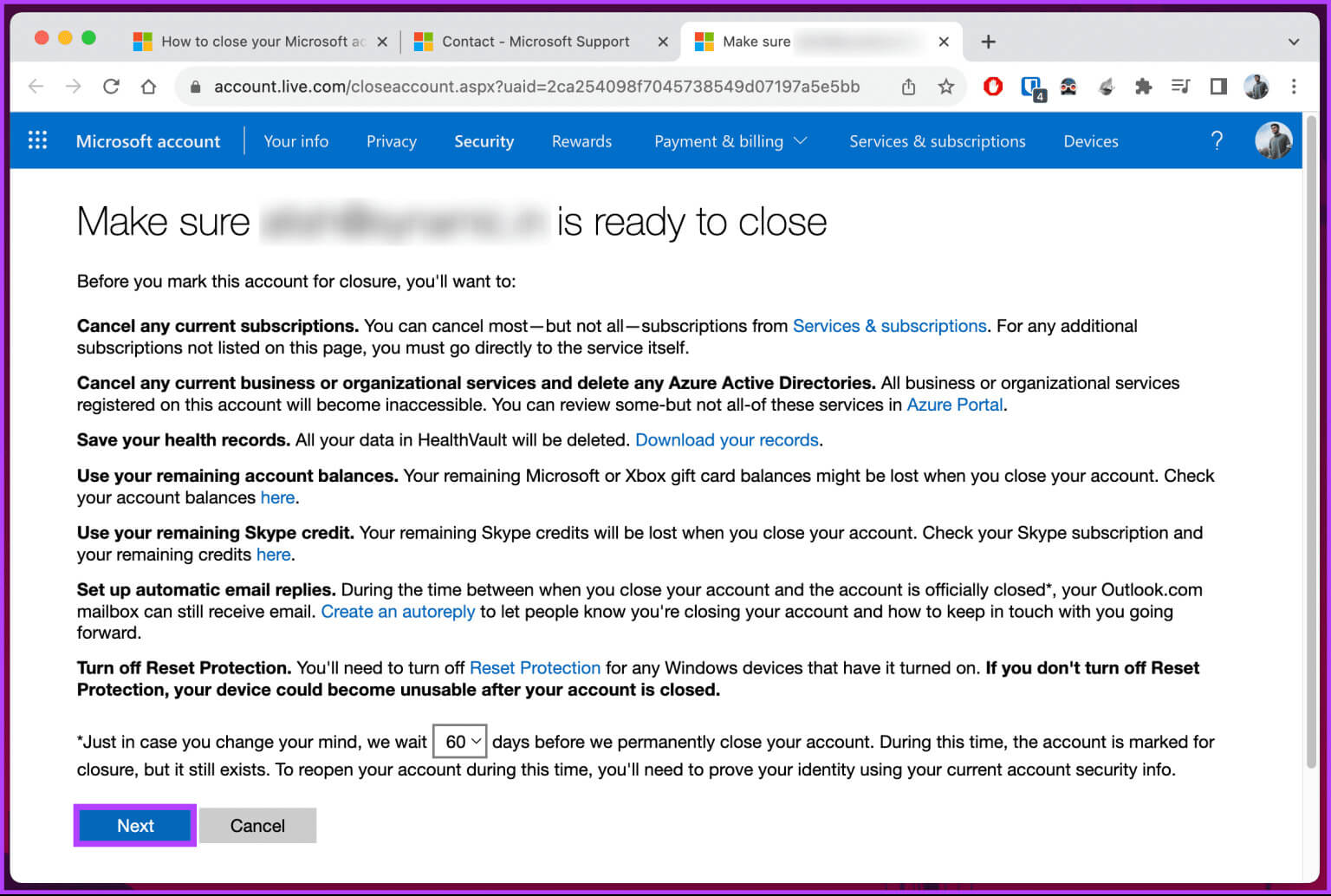Click 'here' link for account balances
1331x896 pixels.
[278, 497]
